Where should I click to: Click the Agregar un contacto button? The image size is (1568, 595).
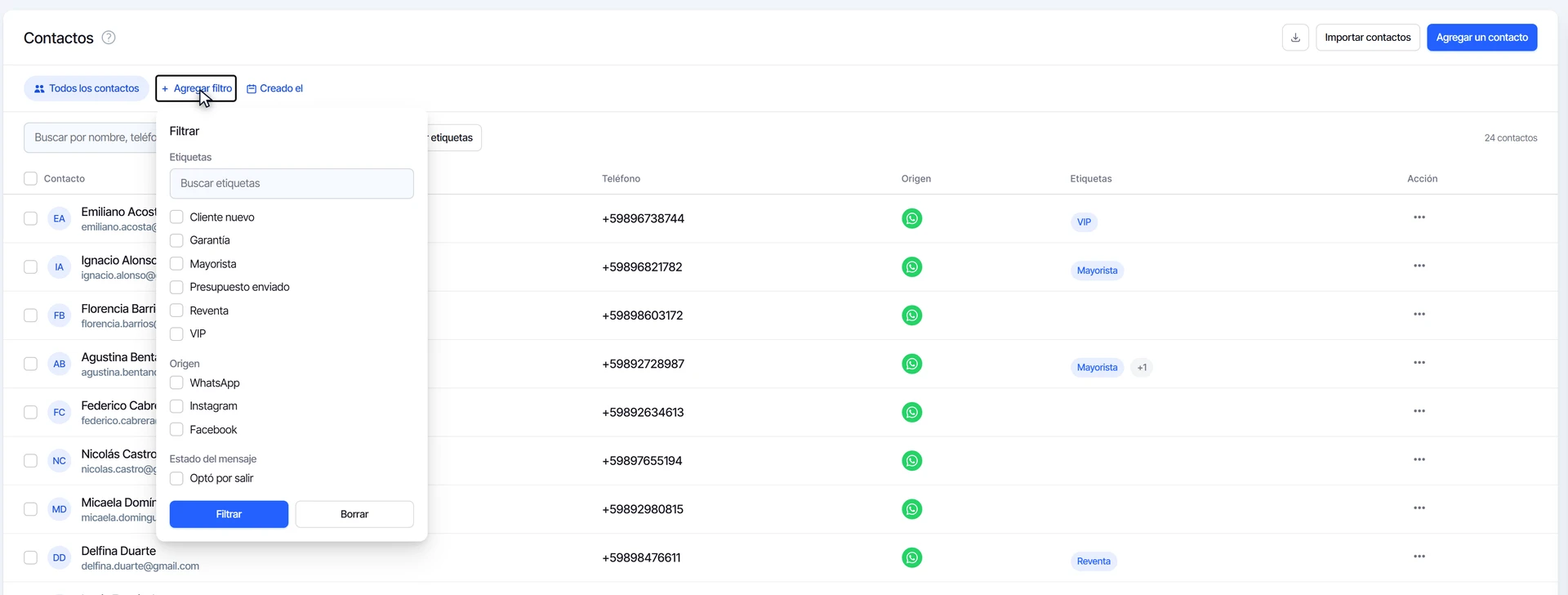tap(1482, 38)
